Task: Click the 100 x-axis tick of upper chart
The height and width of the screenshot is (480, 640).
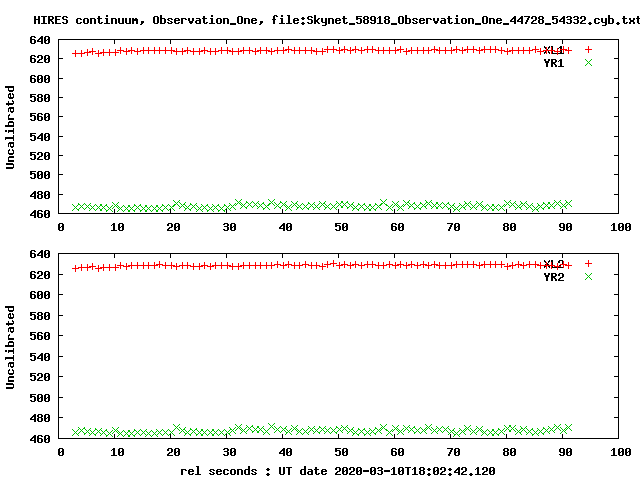Action: (x=621, y=227)
